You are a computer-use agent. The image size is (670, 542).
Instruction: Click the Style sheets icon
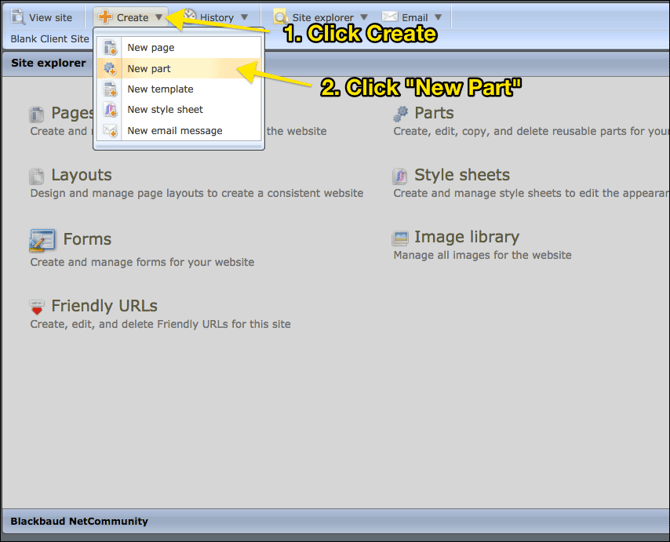400,176
